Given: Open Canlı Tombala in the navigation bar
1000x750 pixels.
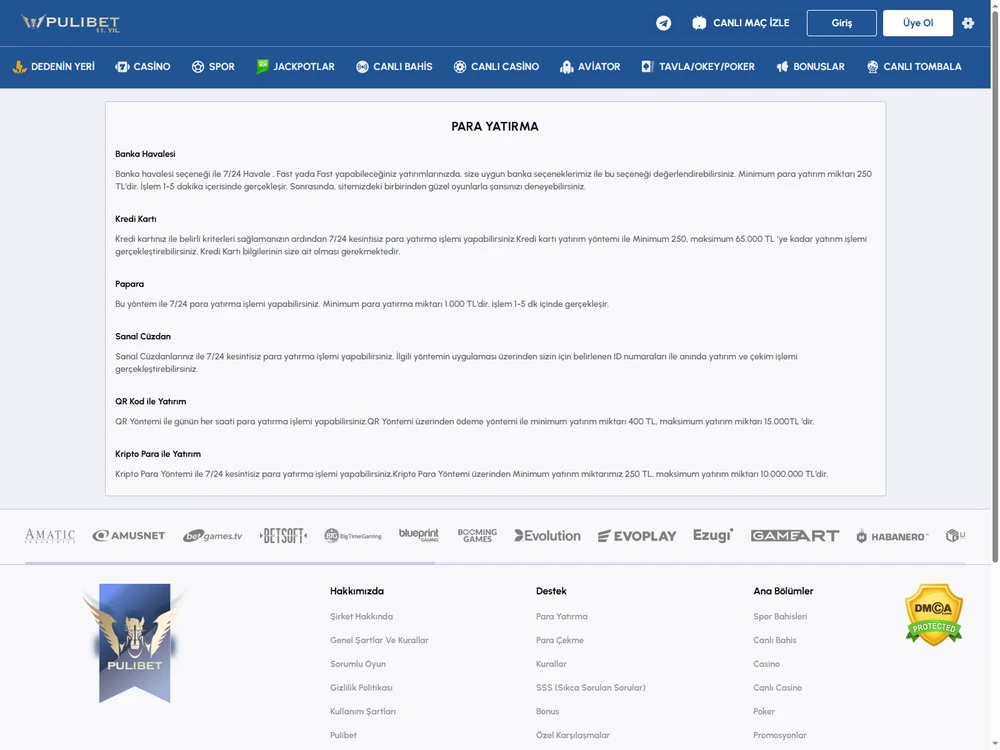Looking at the screenshot, I should (914, 67).
